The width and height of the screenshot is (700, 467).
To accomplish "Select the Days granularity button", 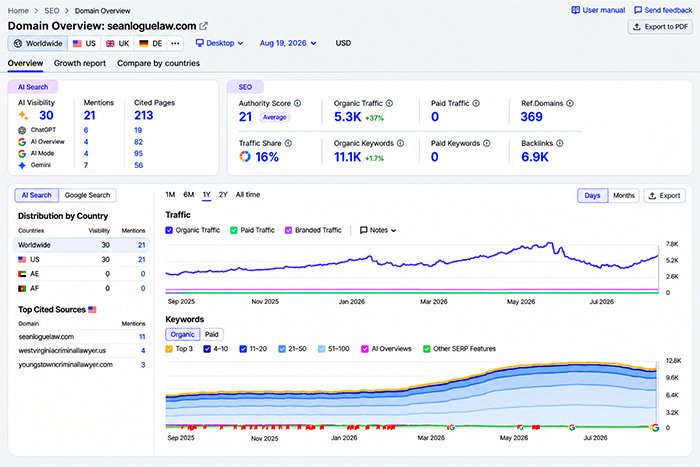I will tap(592, 196).
